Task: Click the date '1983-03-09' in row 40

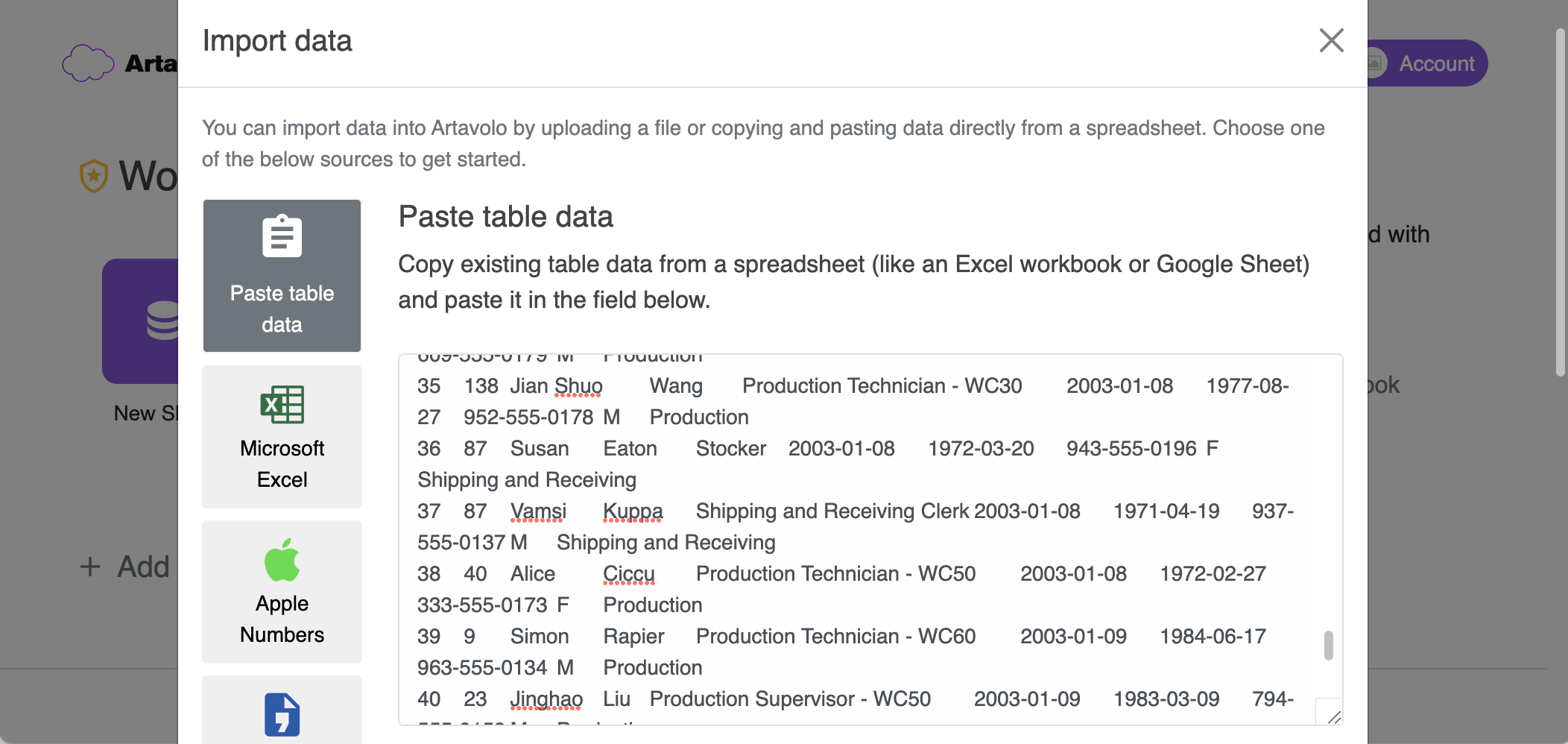Action: [1166, 699]
